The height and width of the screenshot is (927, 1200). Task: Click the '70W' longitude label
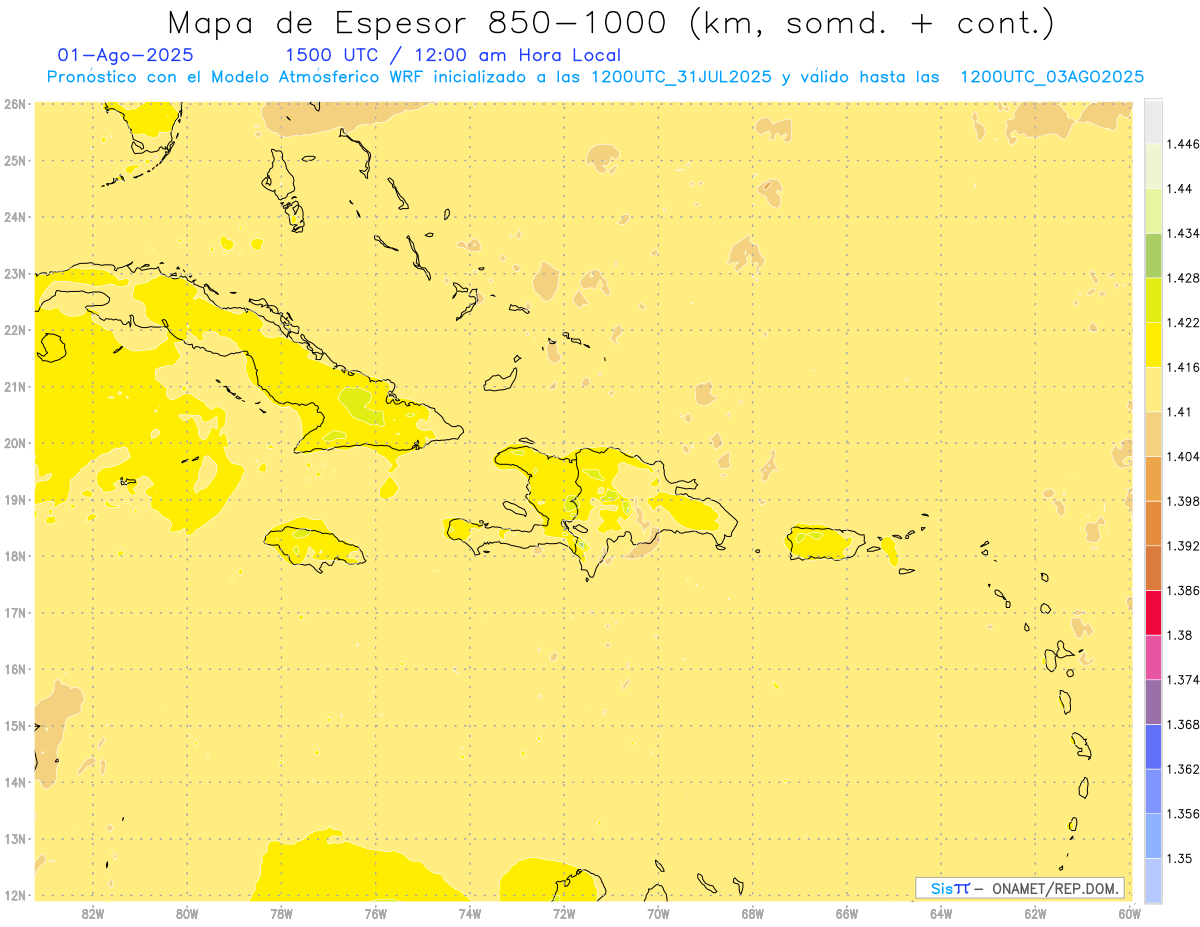click(x=658, y=914)
